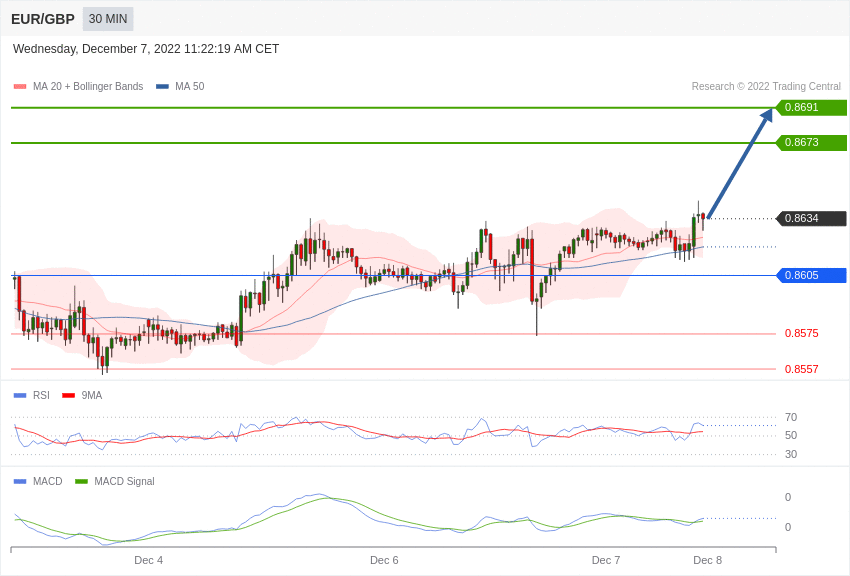Click the 0.8557 red support label

(x=801, y=370)
